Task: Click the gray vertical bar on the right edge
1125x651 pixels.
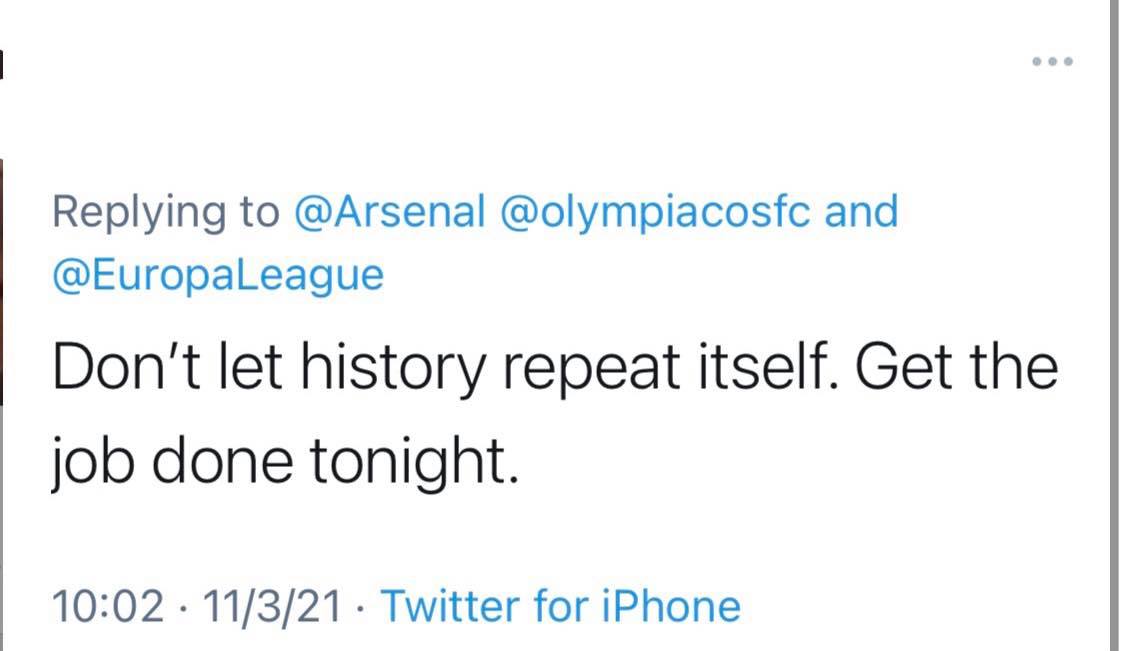Action: pyautogui.click(x=1113, y=325)
